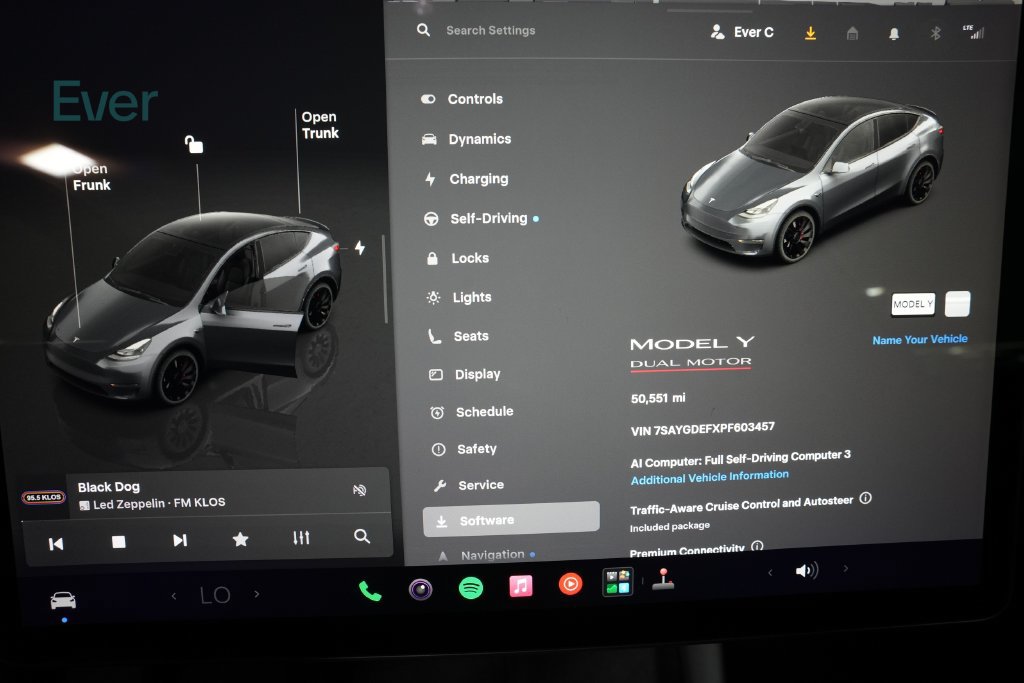
Task: Open the notifications bell
Action: coord(893,33)
